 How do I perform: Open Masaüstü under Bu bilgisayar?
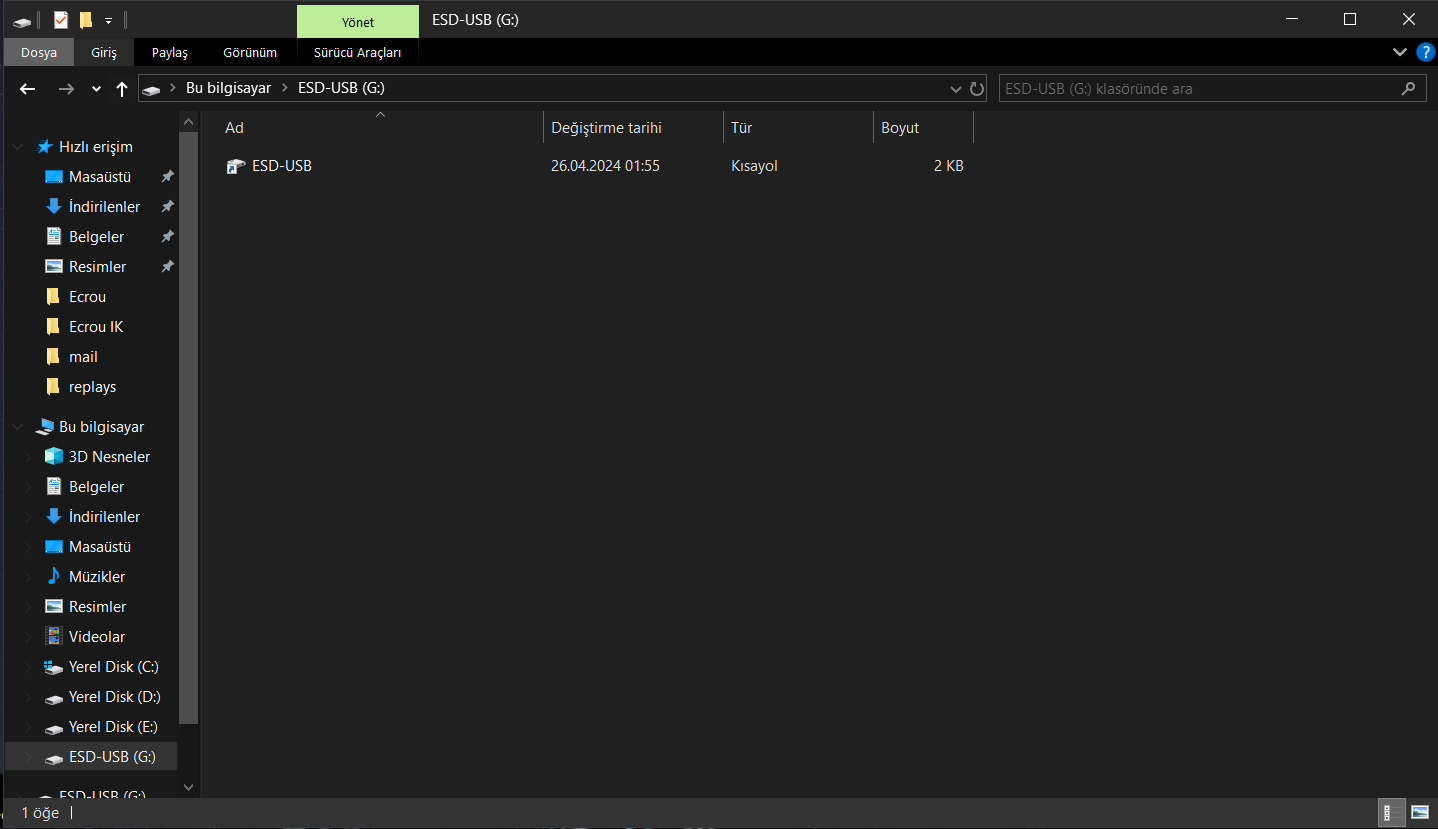point(100,547)
